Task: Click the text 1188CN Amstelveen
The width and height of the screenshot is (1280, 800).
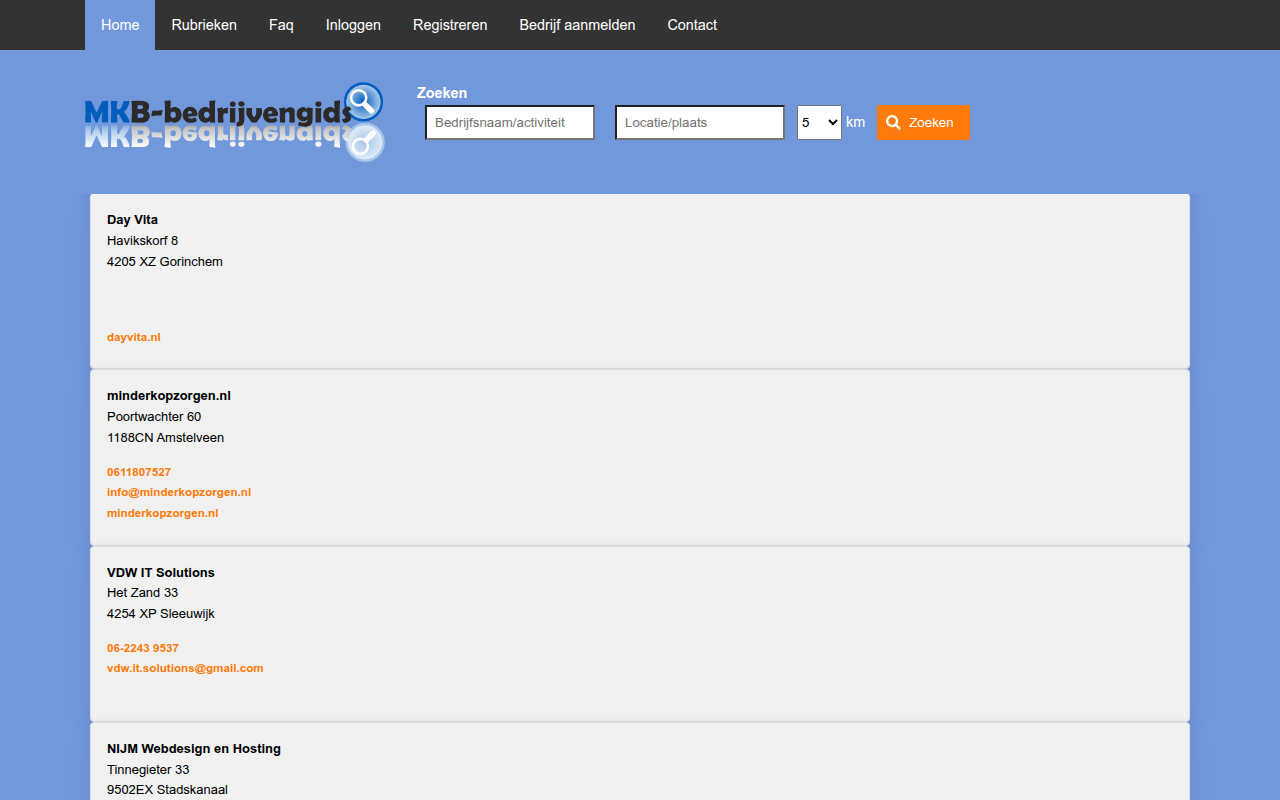Action: 166,438
